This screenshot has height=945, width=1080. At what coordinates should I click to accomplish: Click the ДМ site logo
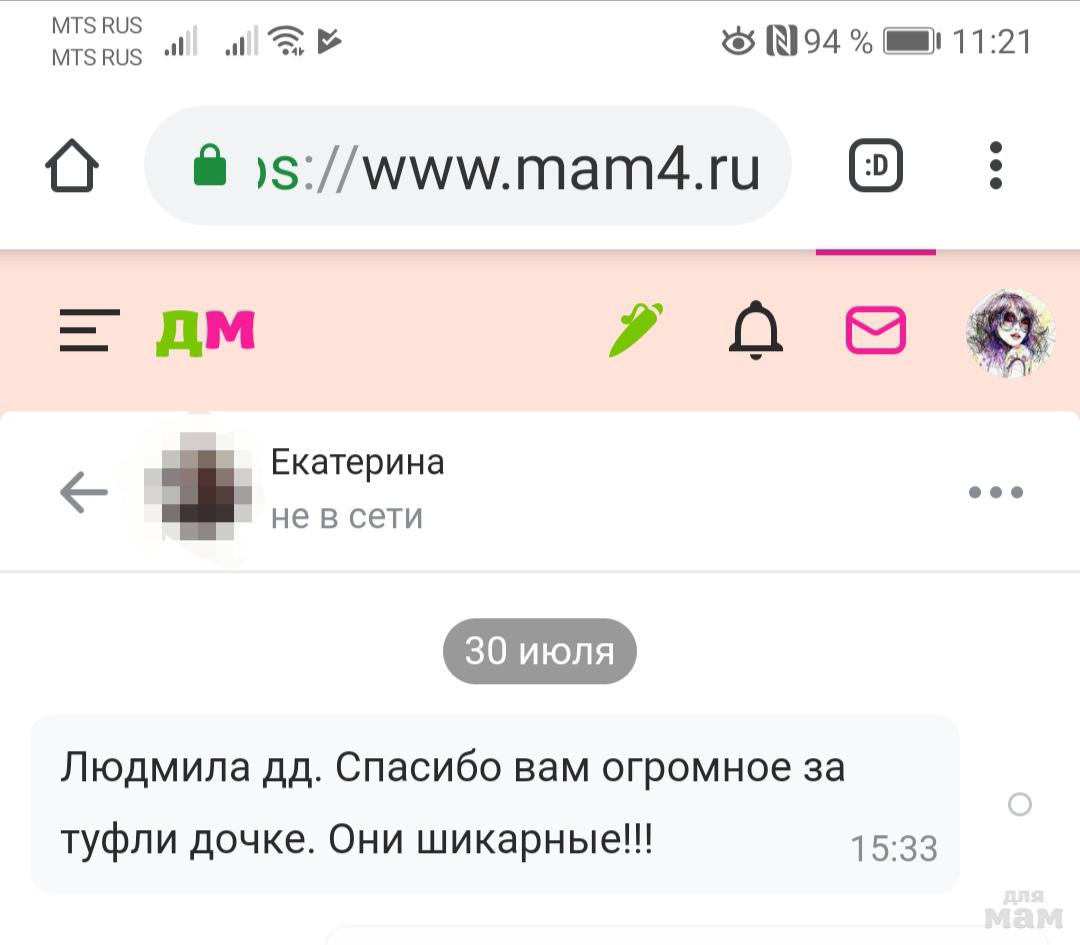click(x=206, y=332)
